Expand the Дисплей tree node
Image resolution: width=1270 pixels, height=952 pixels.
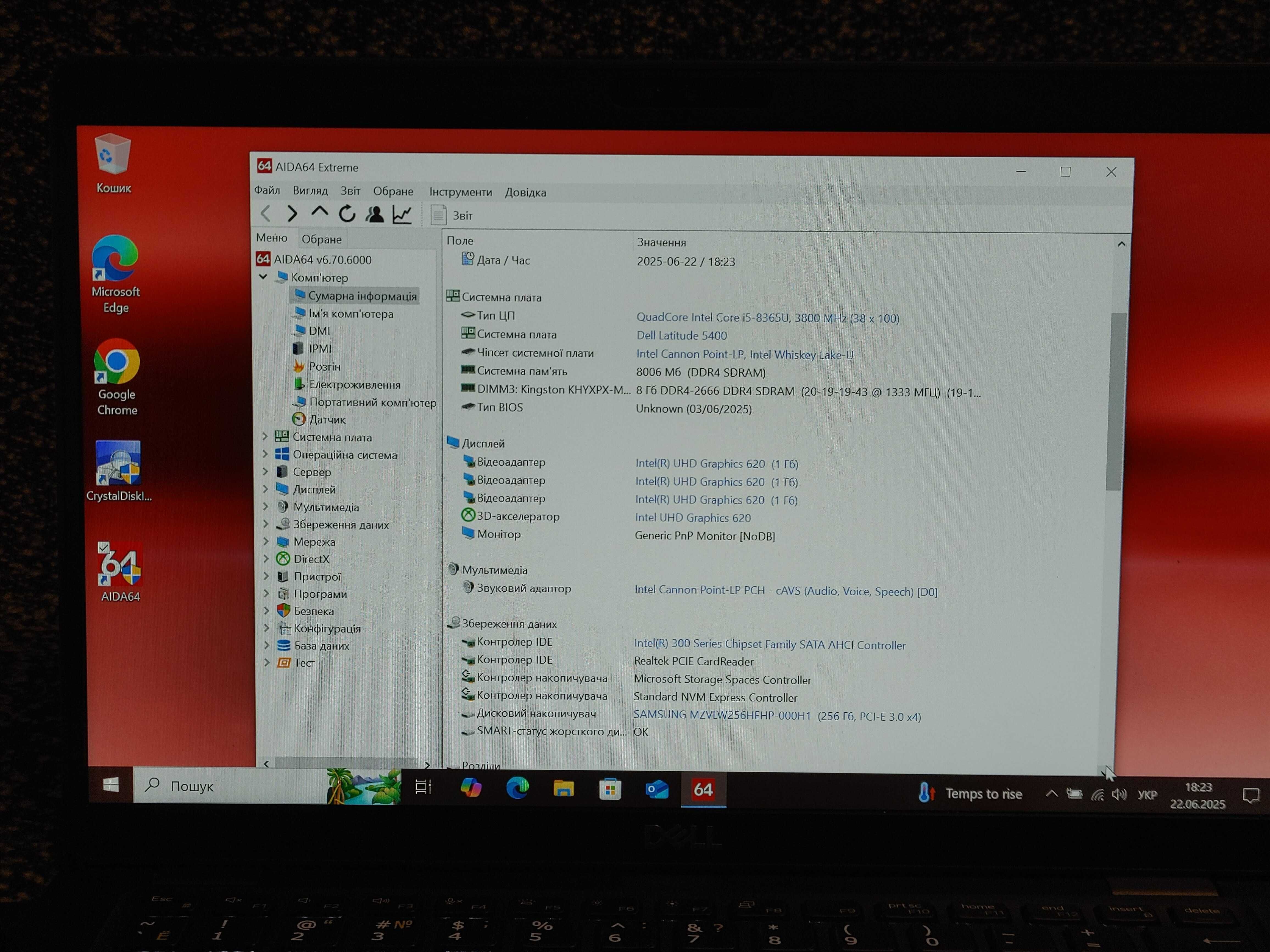coord(265,489)
